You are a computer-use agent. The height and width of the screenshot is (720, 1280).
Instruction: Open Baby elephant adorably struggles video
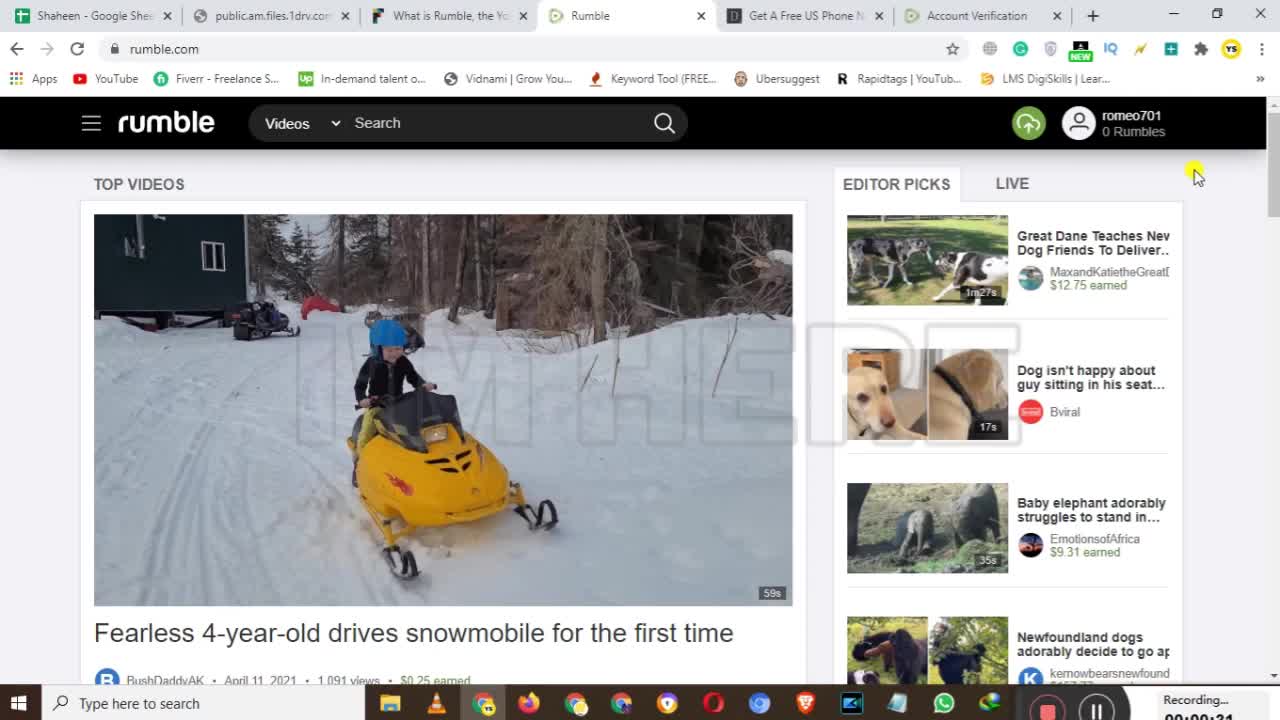point(1091,510)
